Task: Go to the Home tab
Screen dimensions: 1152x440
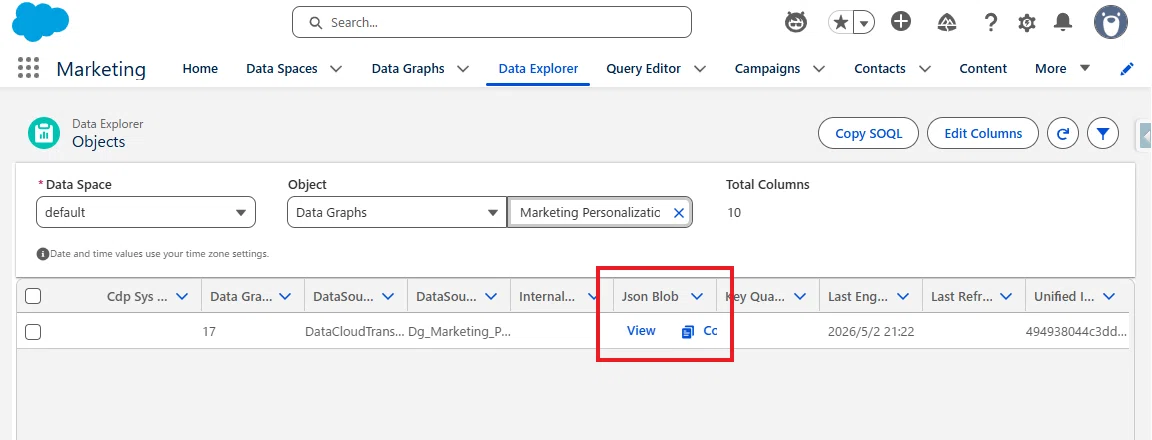Action: click(x=200, y=68)
